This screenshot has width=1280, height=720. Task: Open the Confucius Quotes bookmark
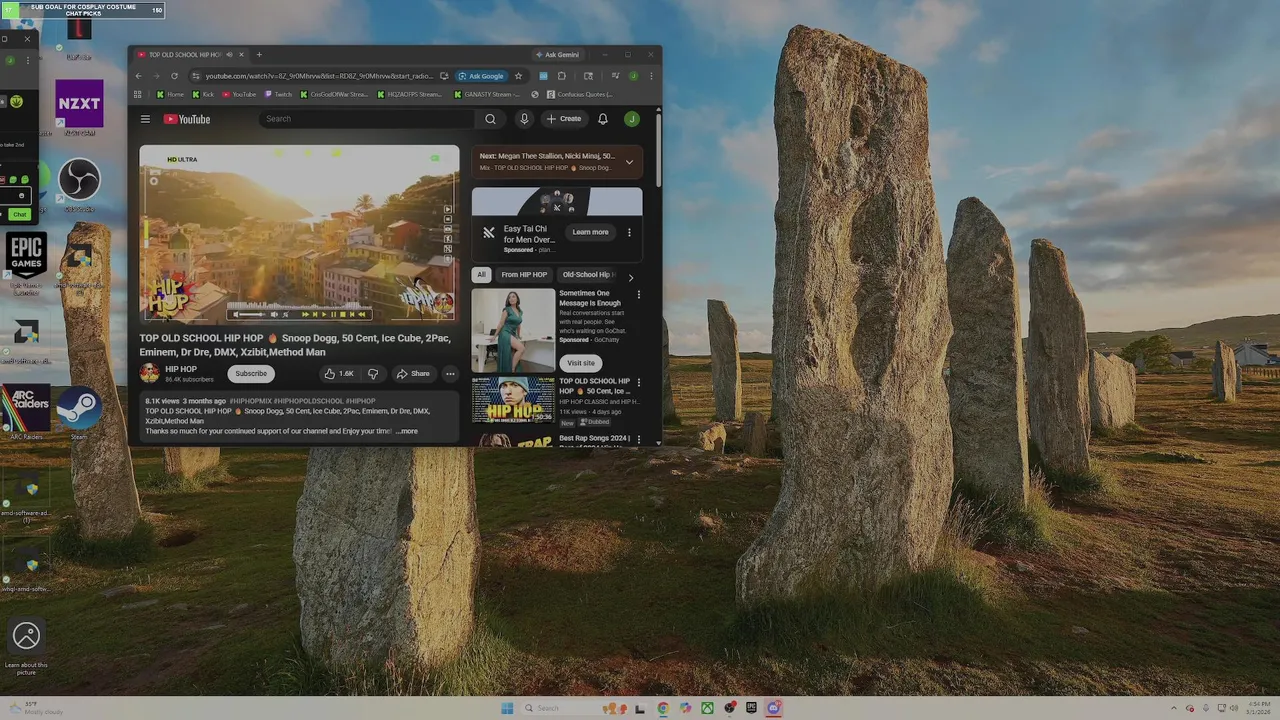(580, 95)
